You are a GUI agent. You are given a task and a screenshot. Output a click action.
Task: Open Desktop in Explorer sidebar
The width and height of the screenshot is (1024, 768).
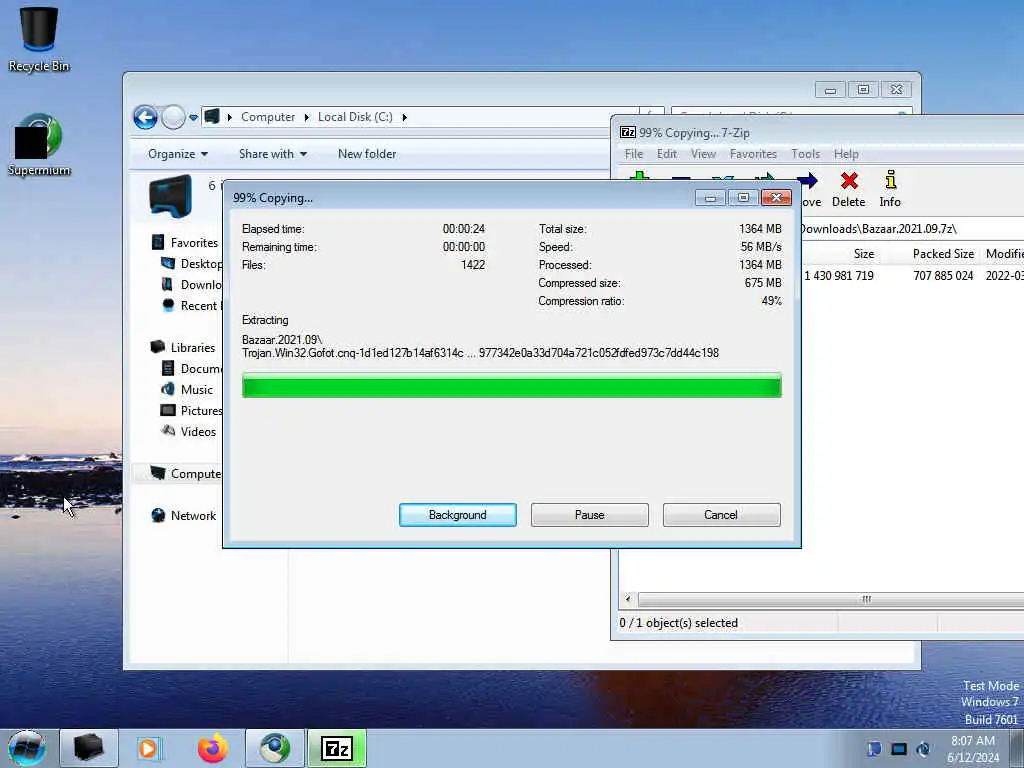(x=193, y=263)
